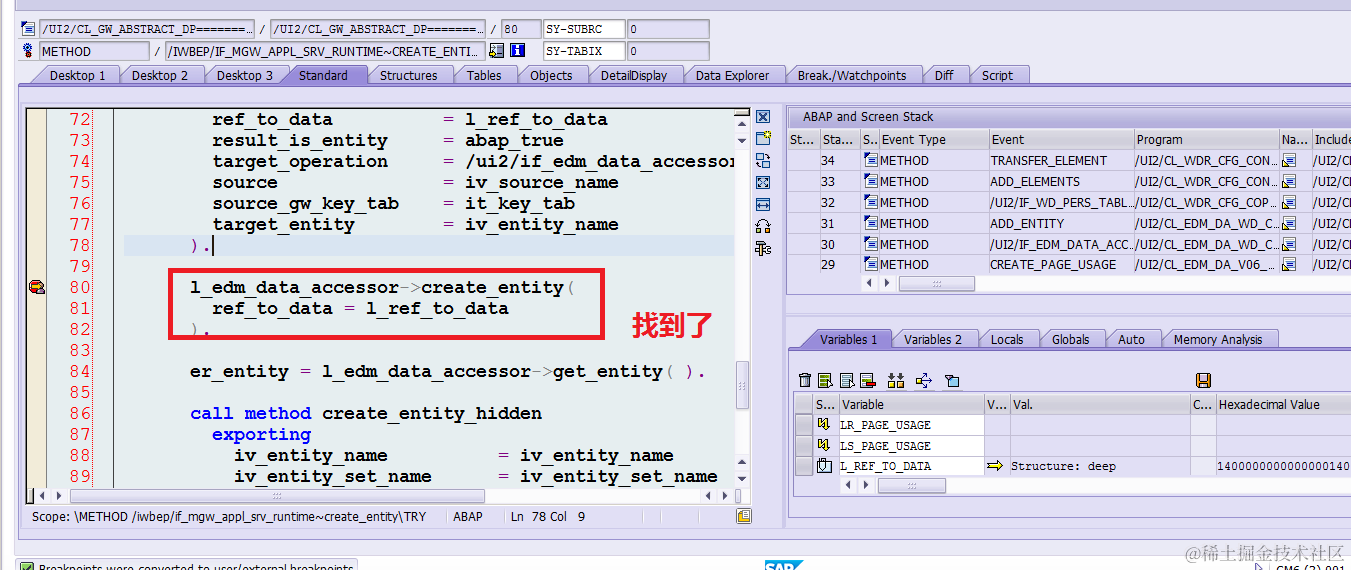The width and height of the screenshot is (1351, 570).
Task: Close the source code tool
Action: [763, 117]
